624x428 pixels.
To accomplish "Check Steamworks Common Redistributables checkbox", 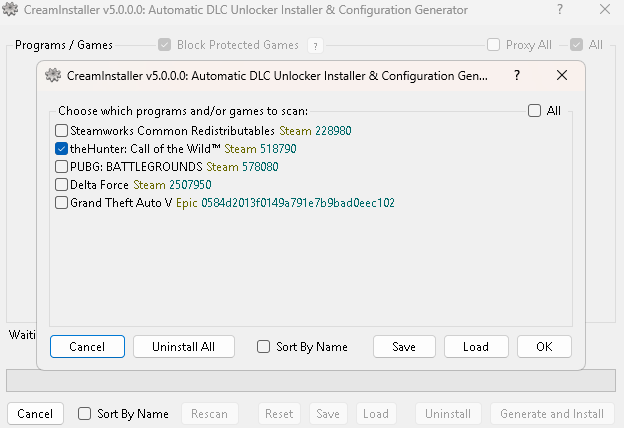I will coord(61,131).
